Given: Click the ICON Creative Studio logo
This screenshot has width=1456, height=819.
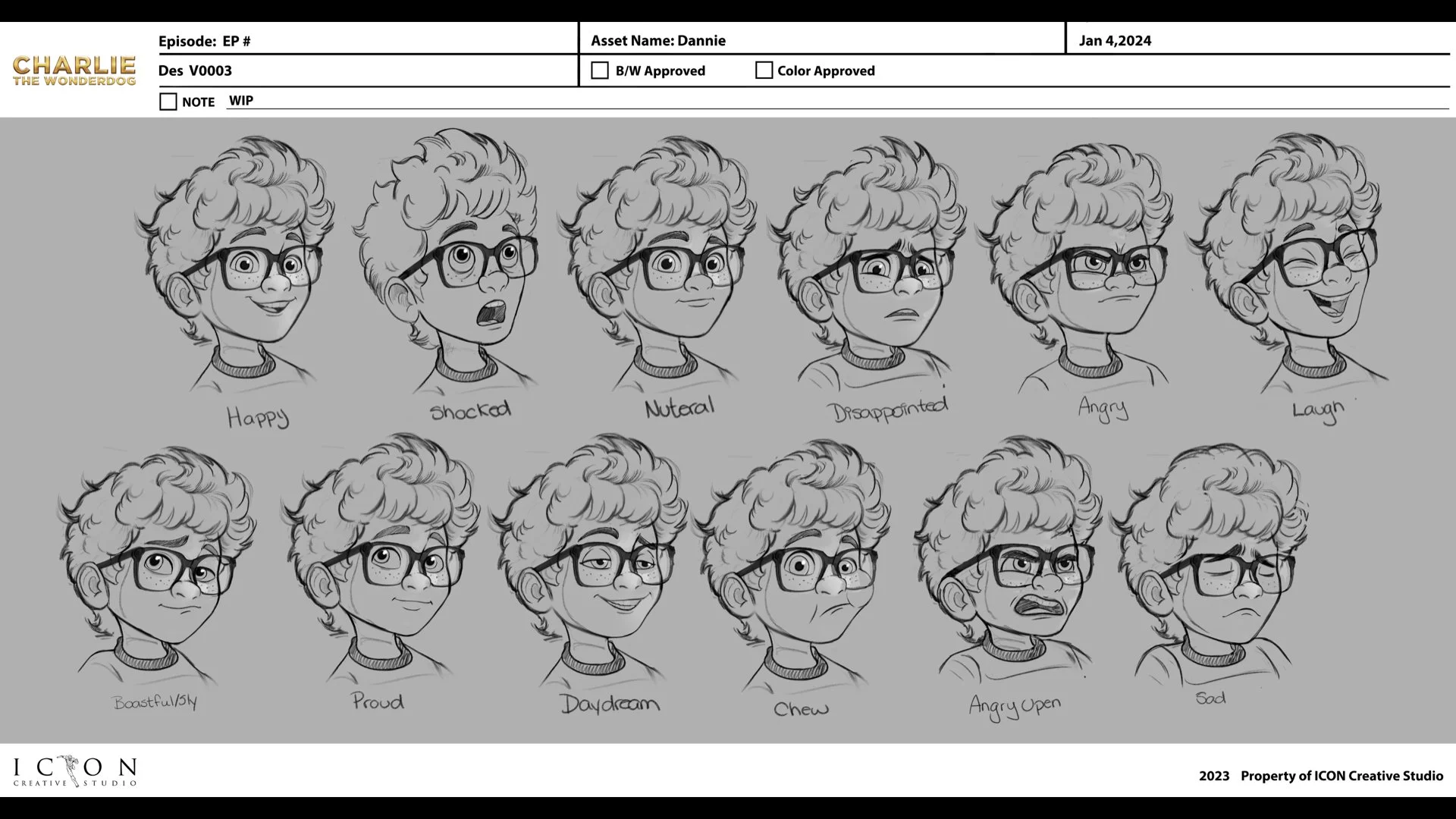Looking at the screenshot, I should pyautogui.click(x=74, y=771).
